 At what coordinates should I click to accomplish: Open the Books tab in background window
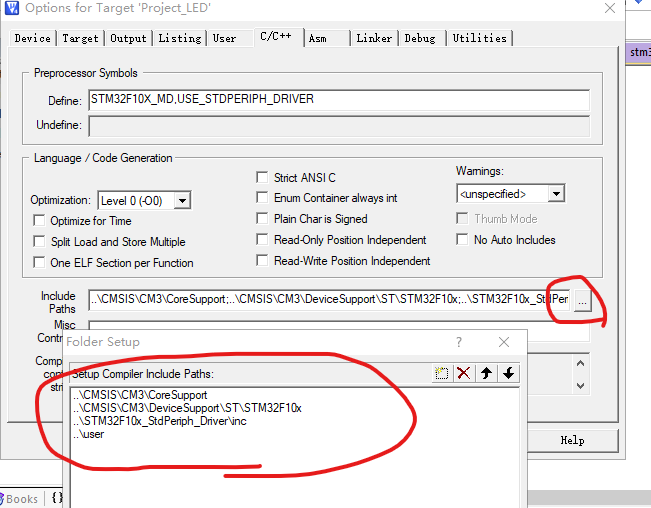point(19,498)
